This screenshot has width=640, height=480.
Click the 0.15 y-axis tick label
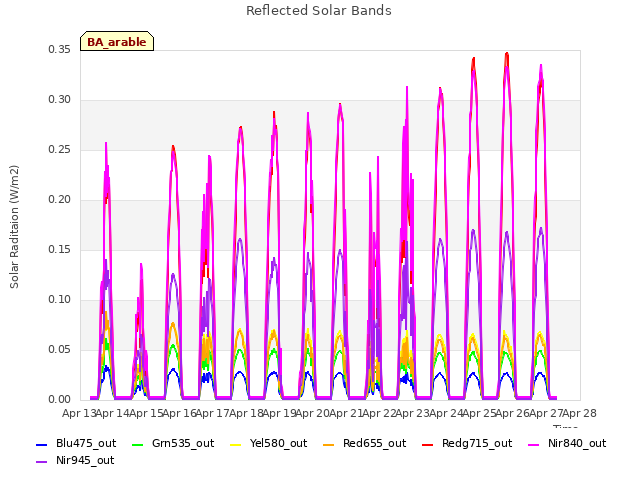pyautogui.click(x=60, y=249)
